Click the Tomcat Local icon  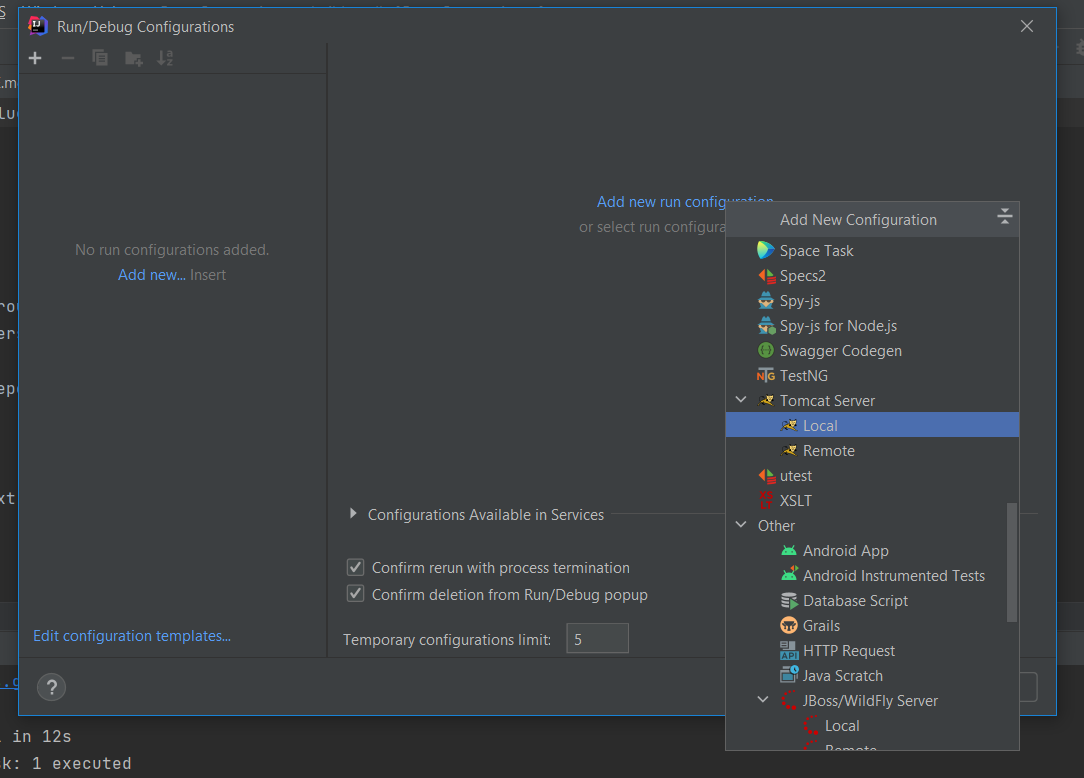[789, 425]
